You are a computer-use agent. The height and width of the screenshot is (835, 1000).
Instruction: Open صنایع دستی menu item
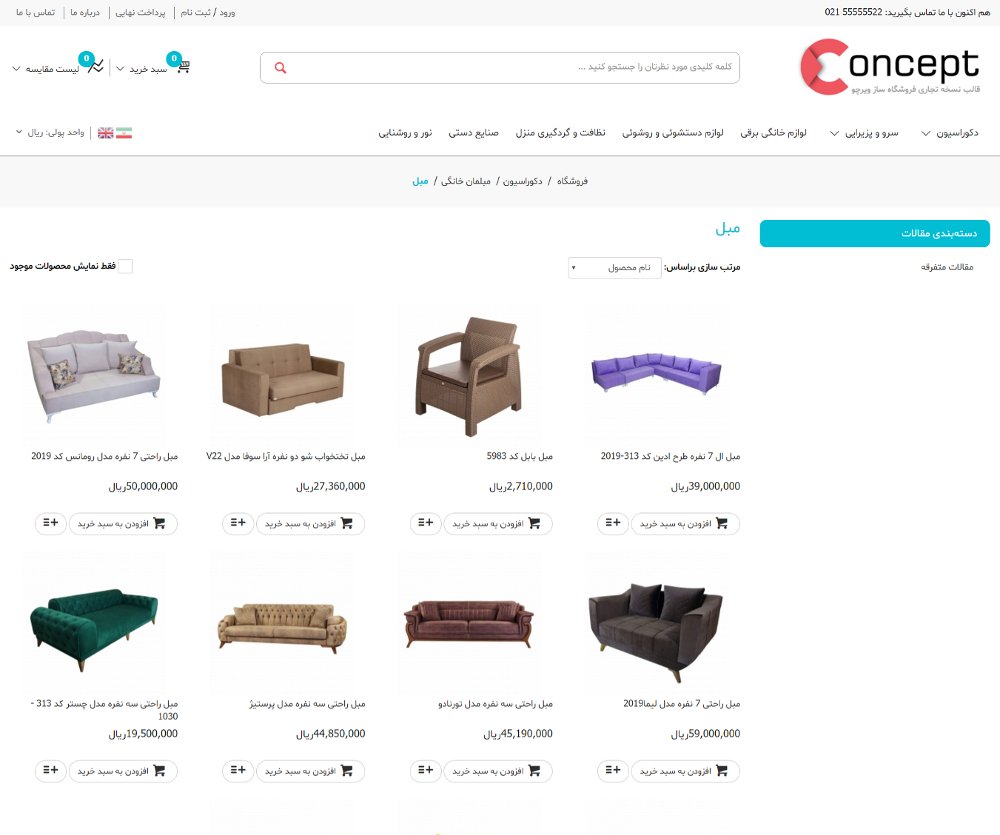tap(473, 133)
